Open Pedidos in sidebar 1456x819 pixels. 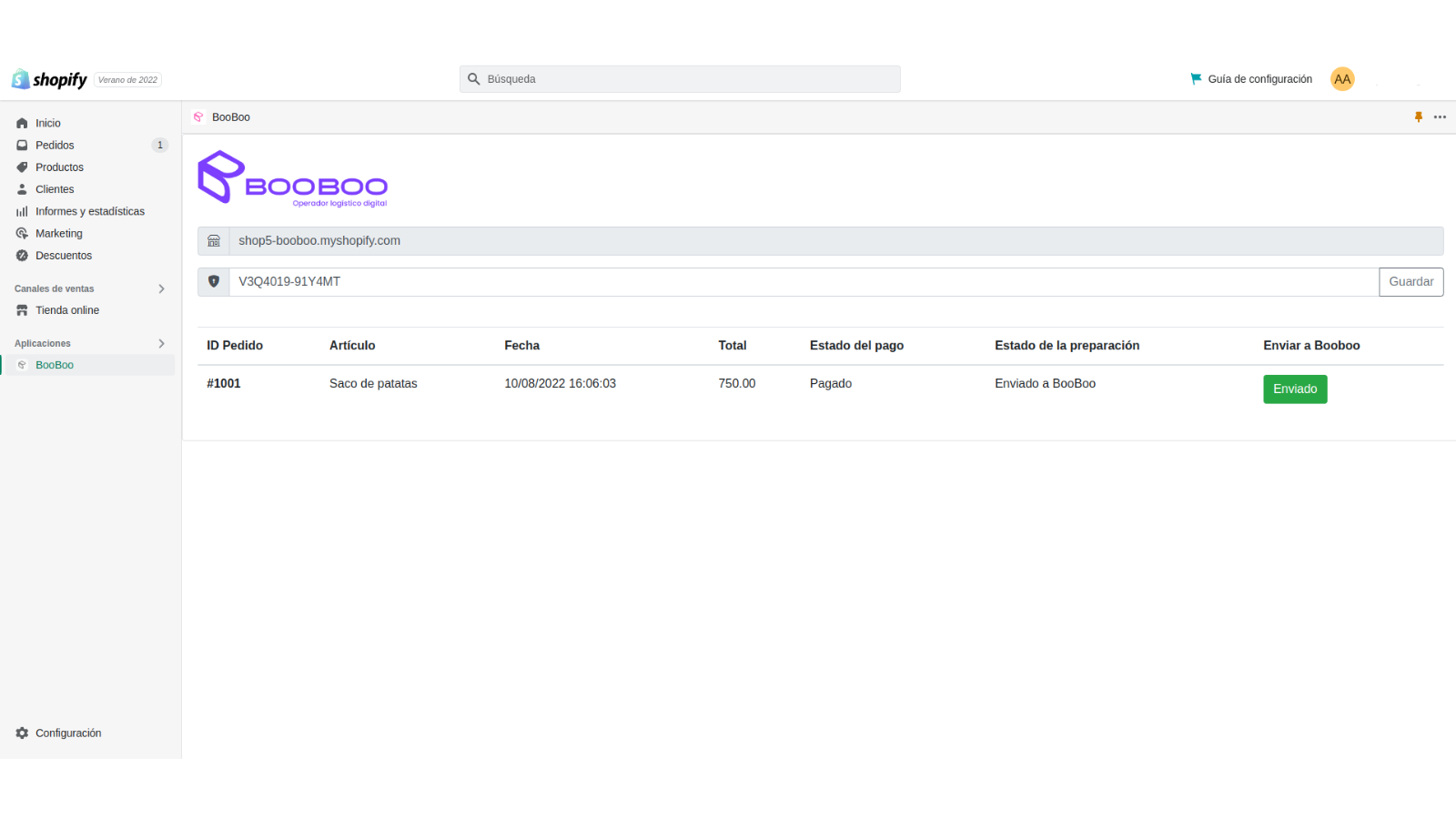[55, 145]
